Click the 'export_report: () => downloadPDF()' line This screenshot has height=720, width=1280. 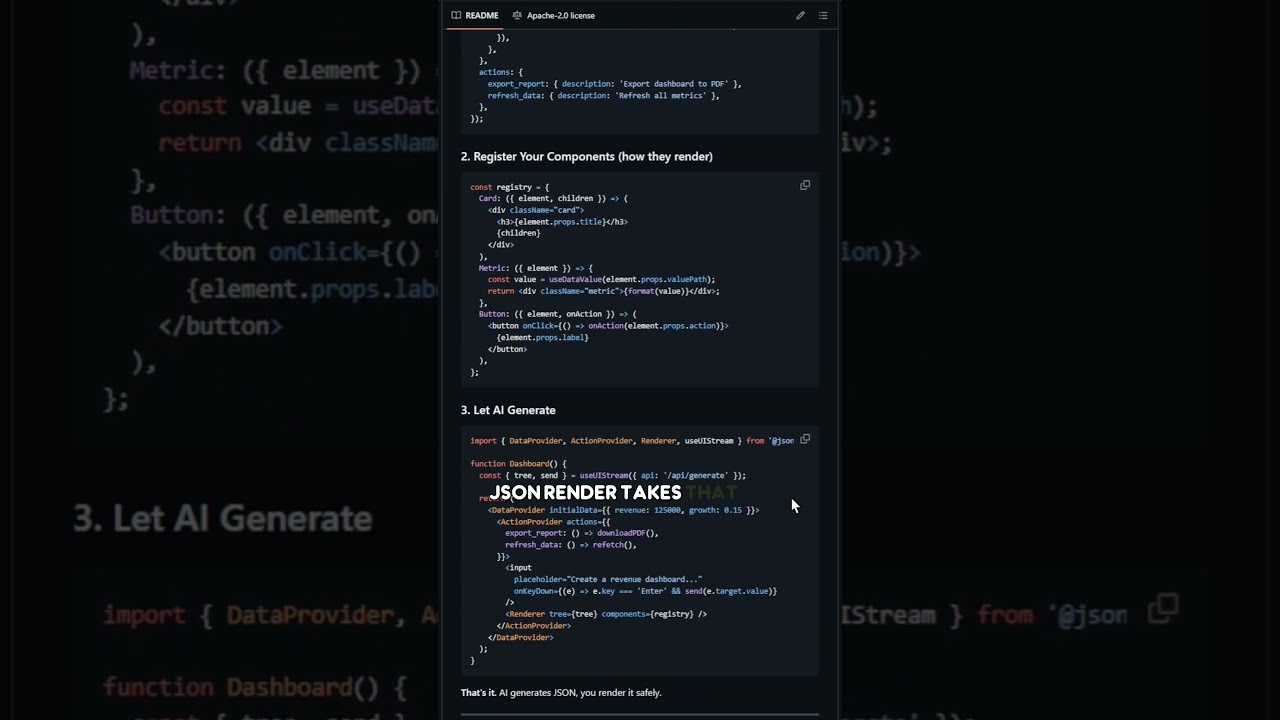[x=581, y=533]
